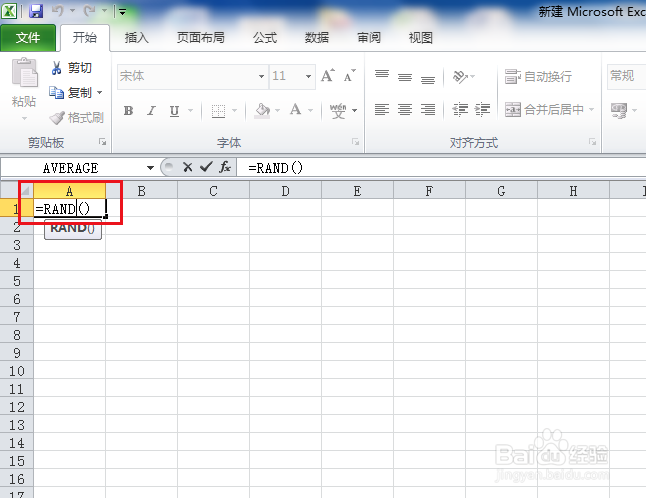
Task: Select column C header
Action: click(213, 191)
